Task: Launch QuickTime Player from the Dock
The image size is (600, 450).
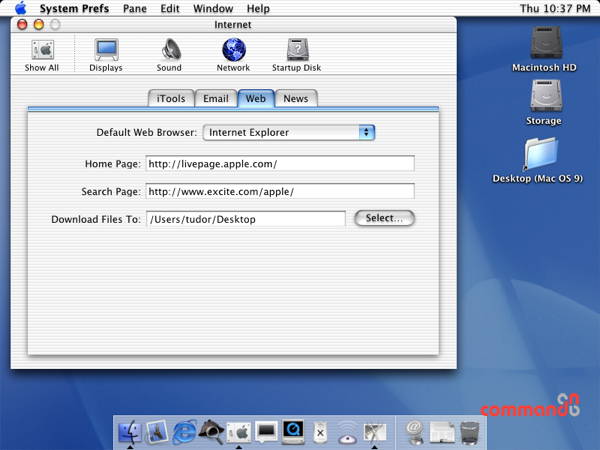Action: (x=293, y=432)
